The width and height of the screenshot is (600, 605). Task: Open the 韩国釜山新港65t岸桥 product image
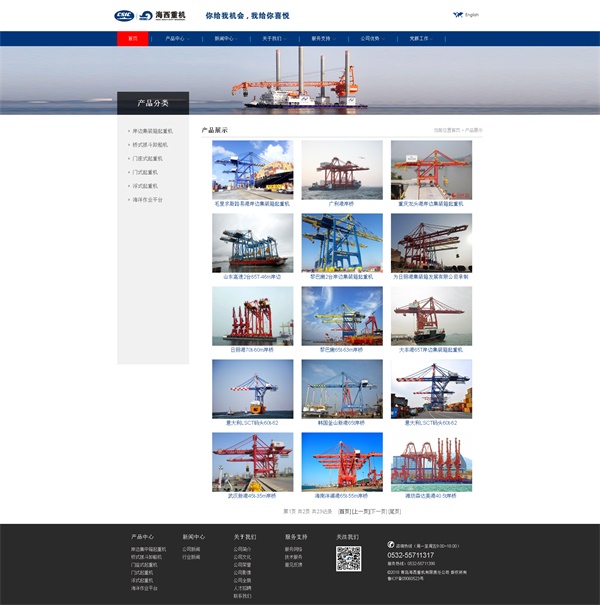click(342, 389)
